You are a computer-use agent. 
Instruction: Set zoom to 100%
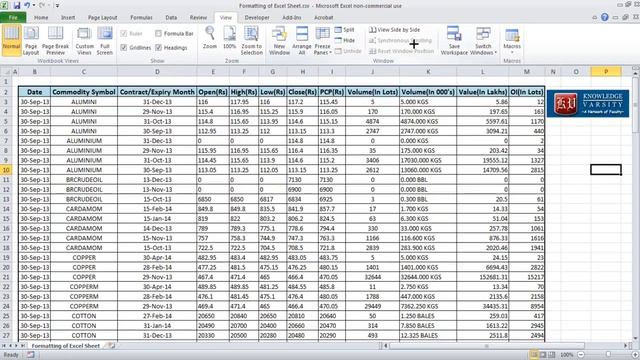pyautogui.click(x=229, y=38)
